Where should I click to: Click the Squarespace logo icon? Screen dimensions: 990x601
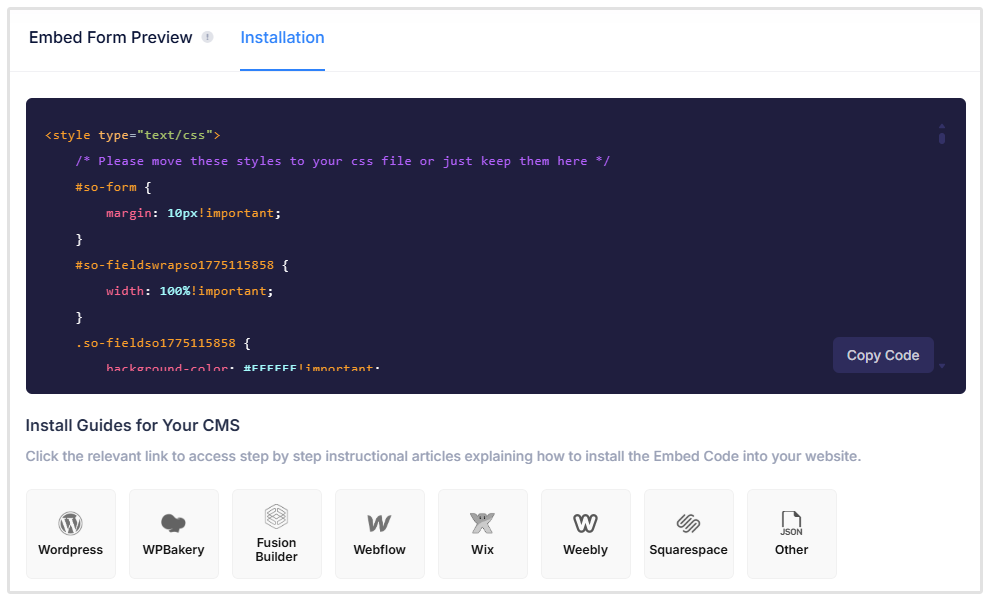tap(688, 522)
